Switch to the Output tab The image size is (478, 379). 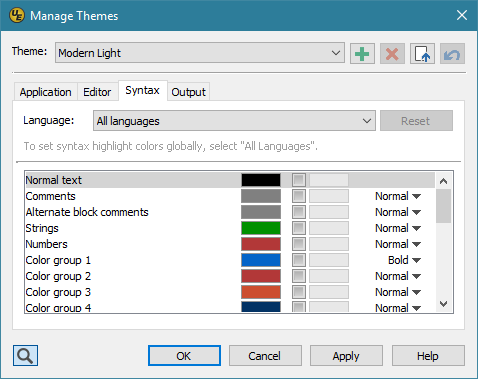coord(189,92)
